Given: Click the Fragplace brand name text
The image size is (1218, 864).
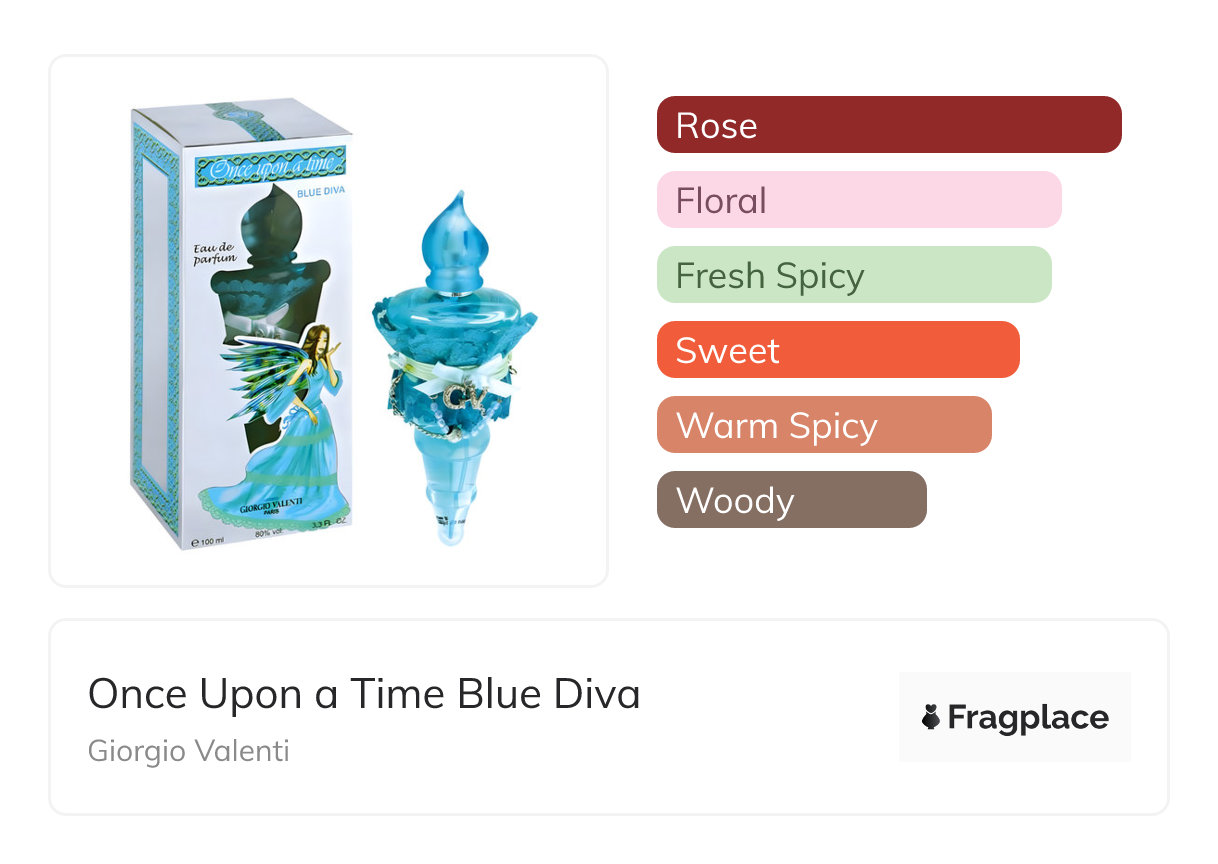Looking at the screenshot, I should 1028,718.
